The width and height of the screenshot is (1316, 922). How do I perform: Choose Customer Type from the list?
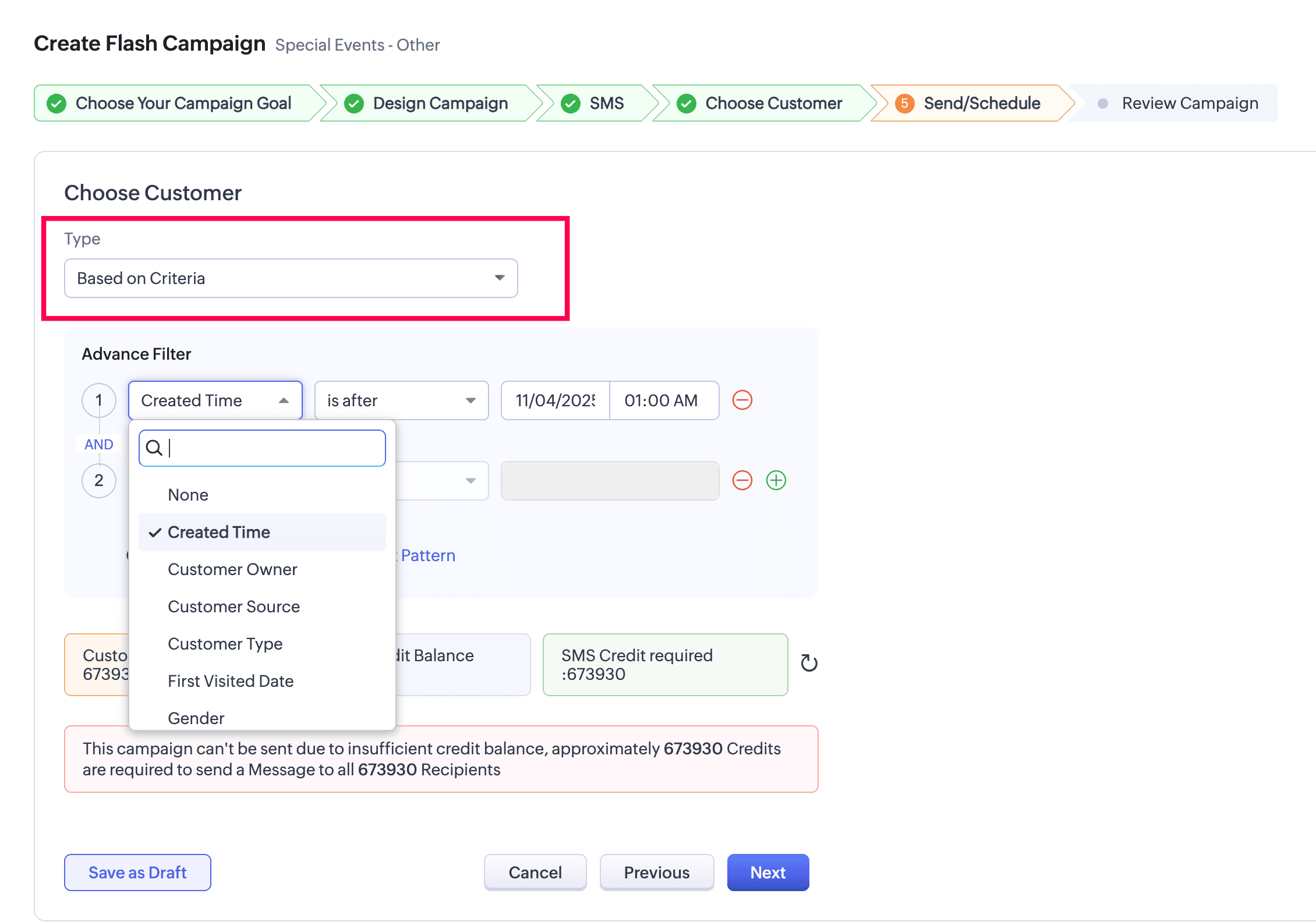262,644
